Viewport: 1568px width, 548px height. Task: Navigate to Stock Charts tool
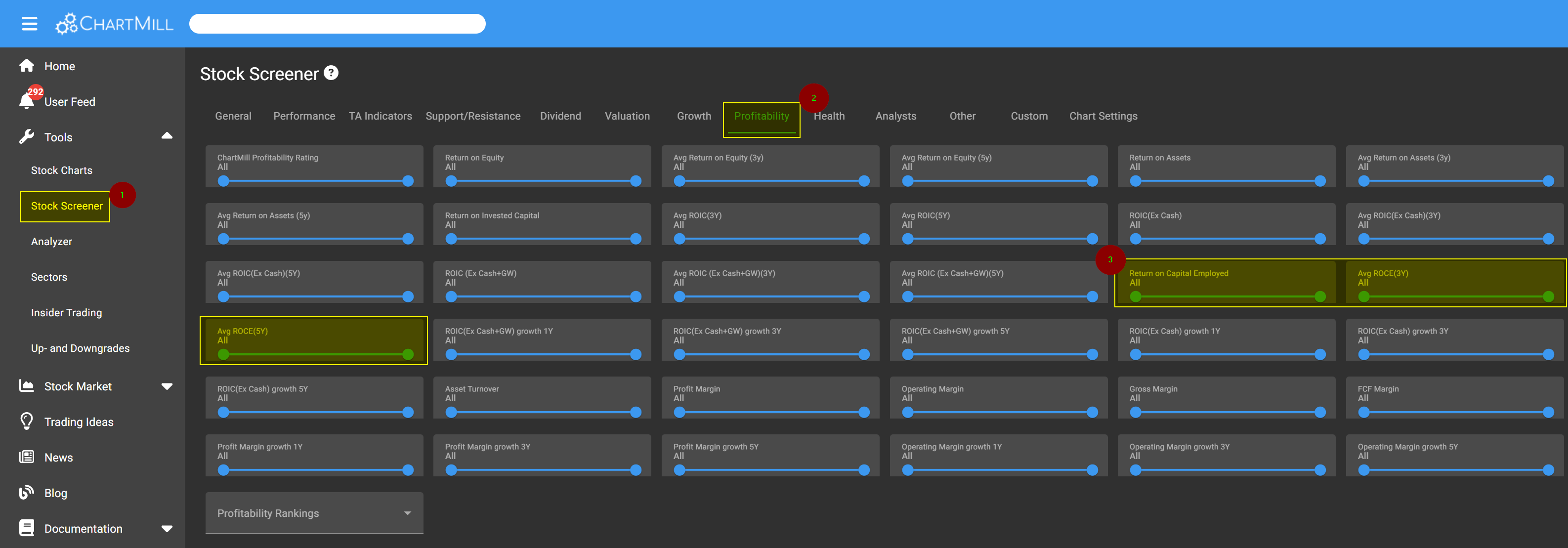point(62,171)
